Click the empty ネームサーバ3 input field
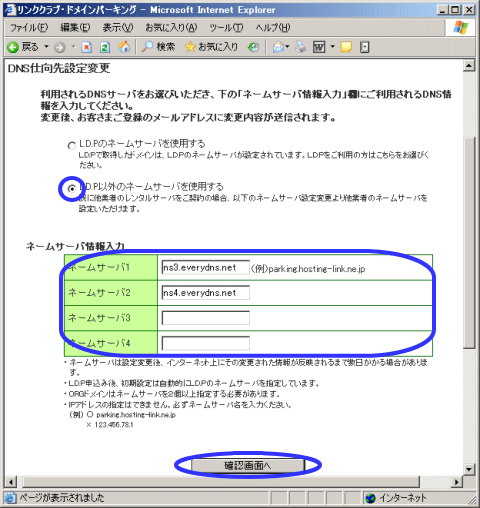480x508 pixels. (206, 318)
